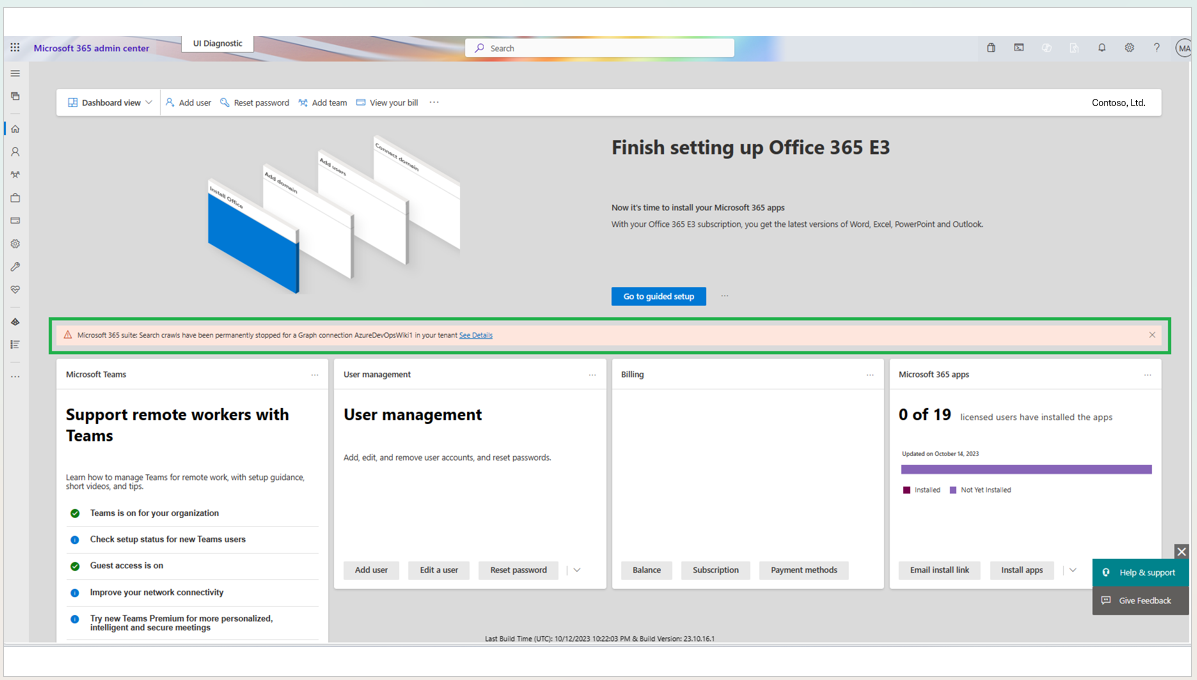Screen dimensions: 1197x680
Task: Open the Users person icon in sidebar
Action: pos(15,152)
